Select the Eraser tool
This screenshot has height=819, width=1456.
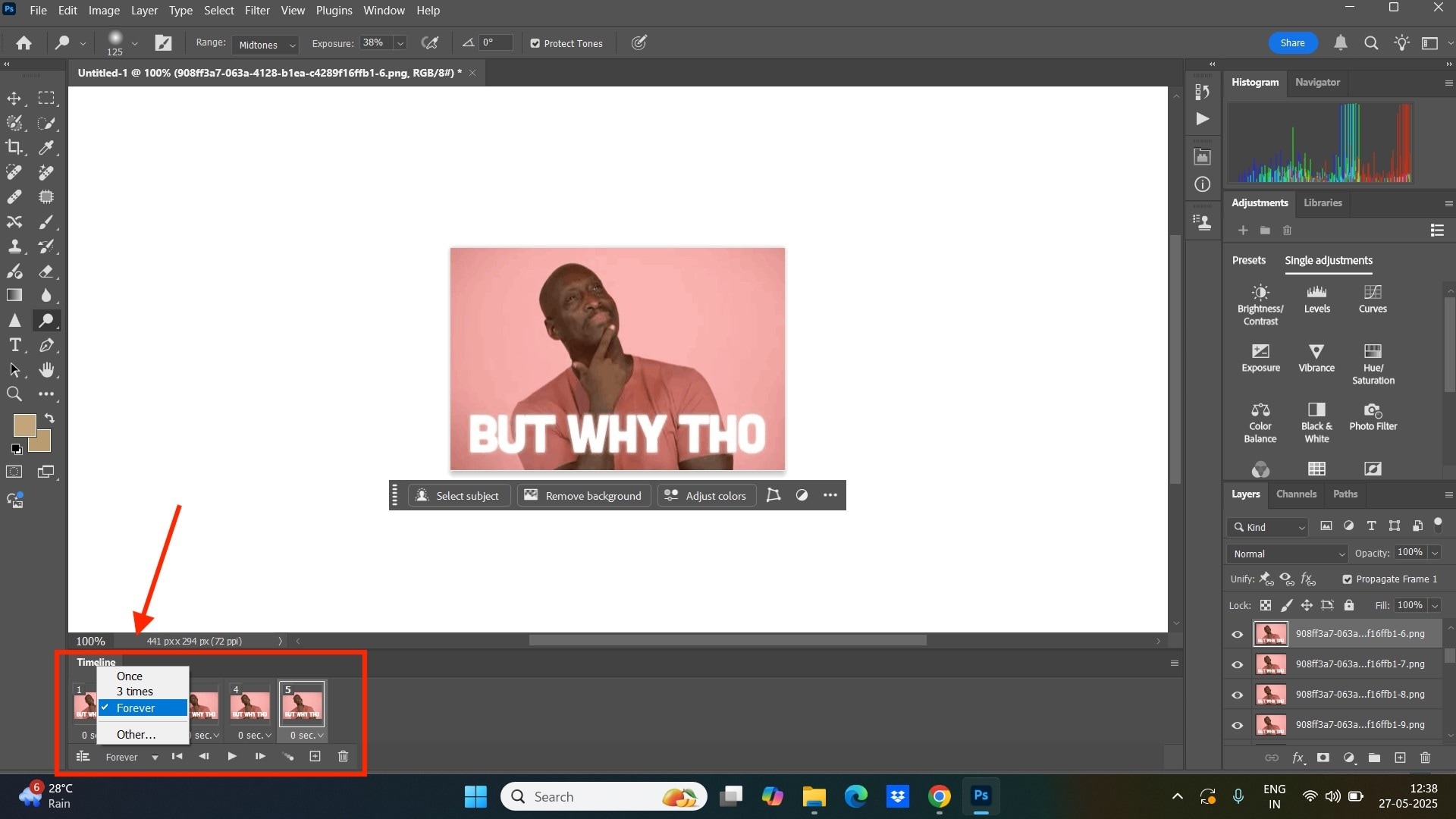pos(46,271)
